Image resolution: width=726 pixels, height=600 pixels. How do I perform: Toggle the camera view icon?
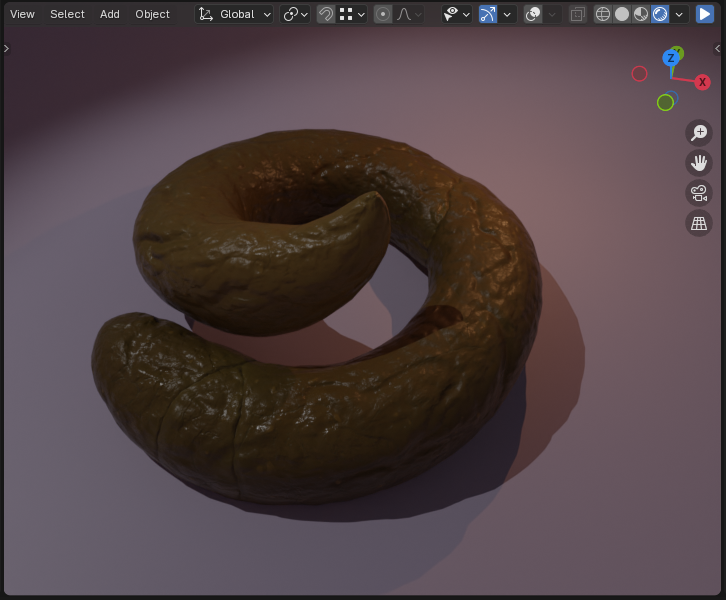point(699,193)
